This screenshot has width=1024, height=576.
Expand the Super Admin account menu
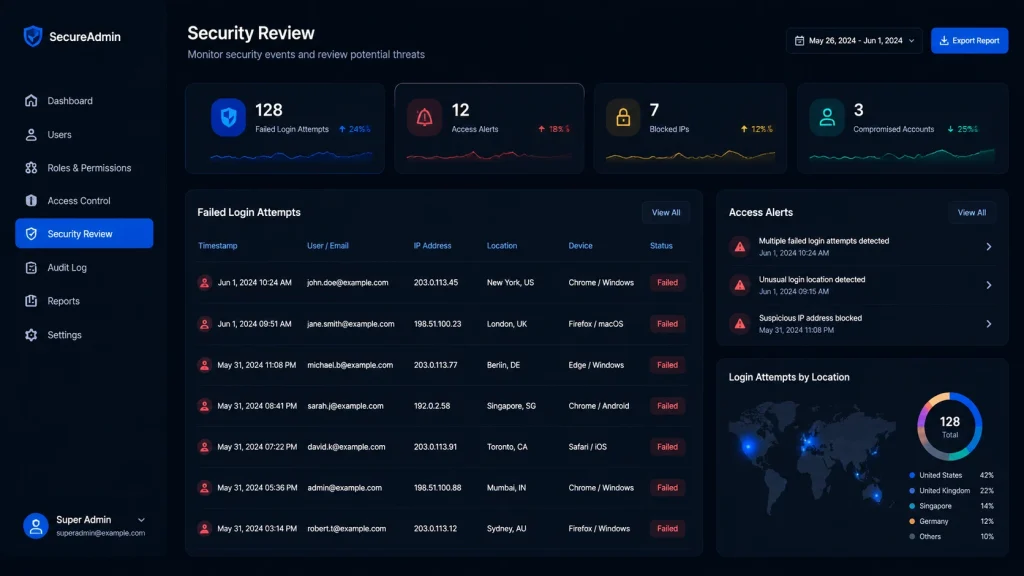click(141, 520)
